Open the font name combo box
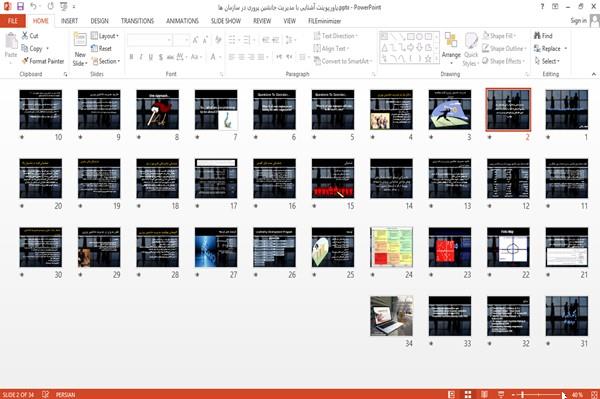 150,39
